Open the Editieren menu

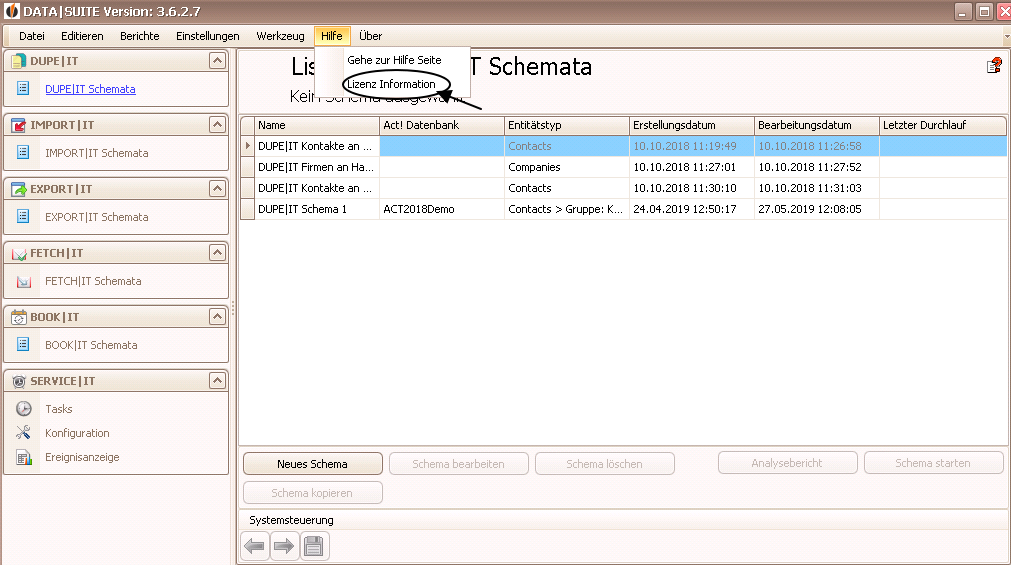[82, 36]
